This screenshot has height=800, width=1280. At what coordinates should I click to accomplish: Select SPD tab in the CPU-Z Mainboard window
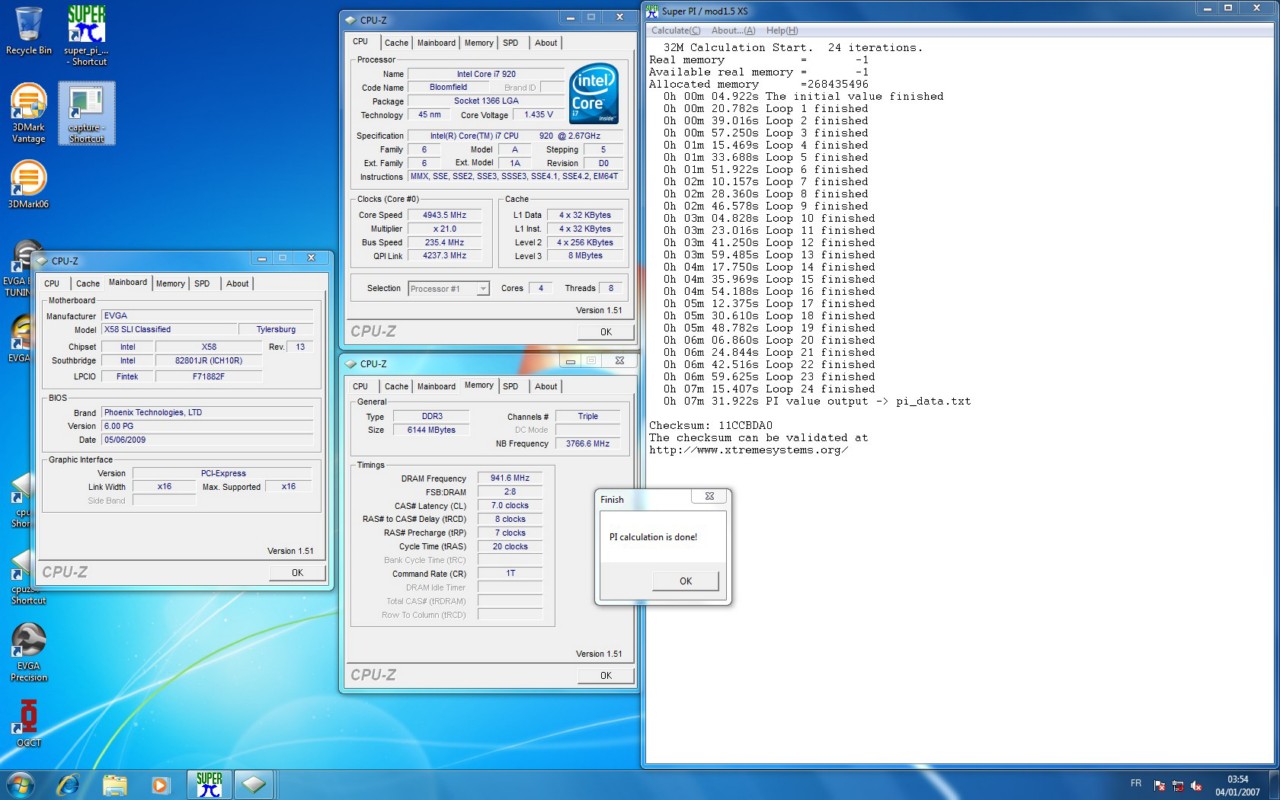tap(202, 284)
